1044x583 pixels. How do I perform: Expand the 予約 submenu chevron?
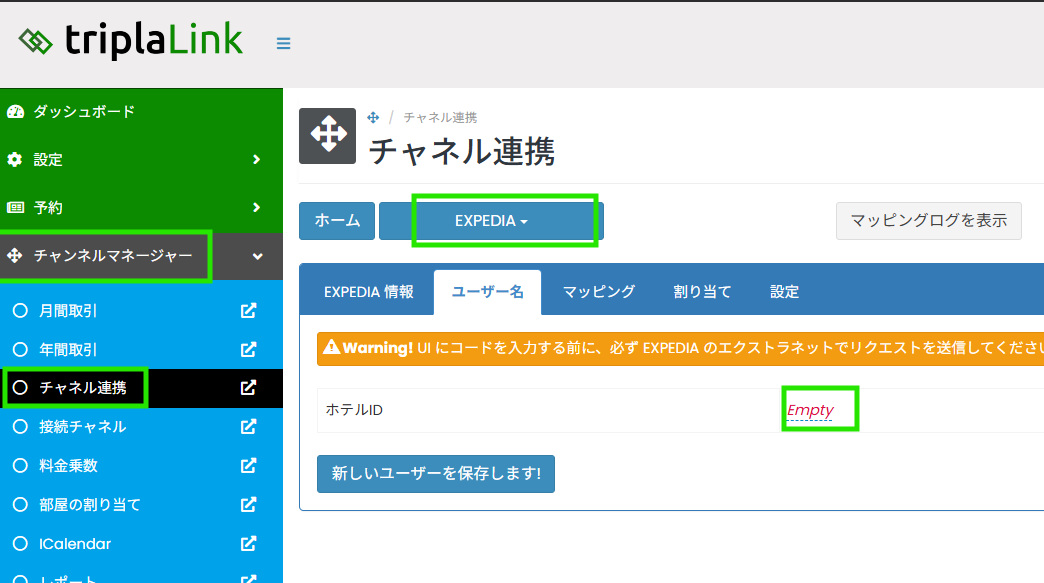(x=256, y=208)
